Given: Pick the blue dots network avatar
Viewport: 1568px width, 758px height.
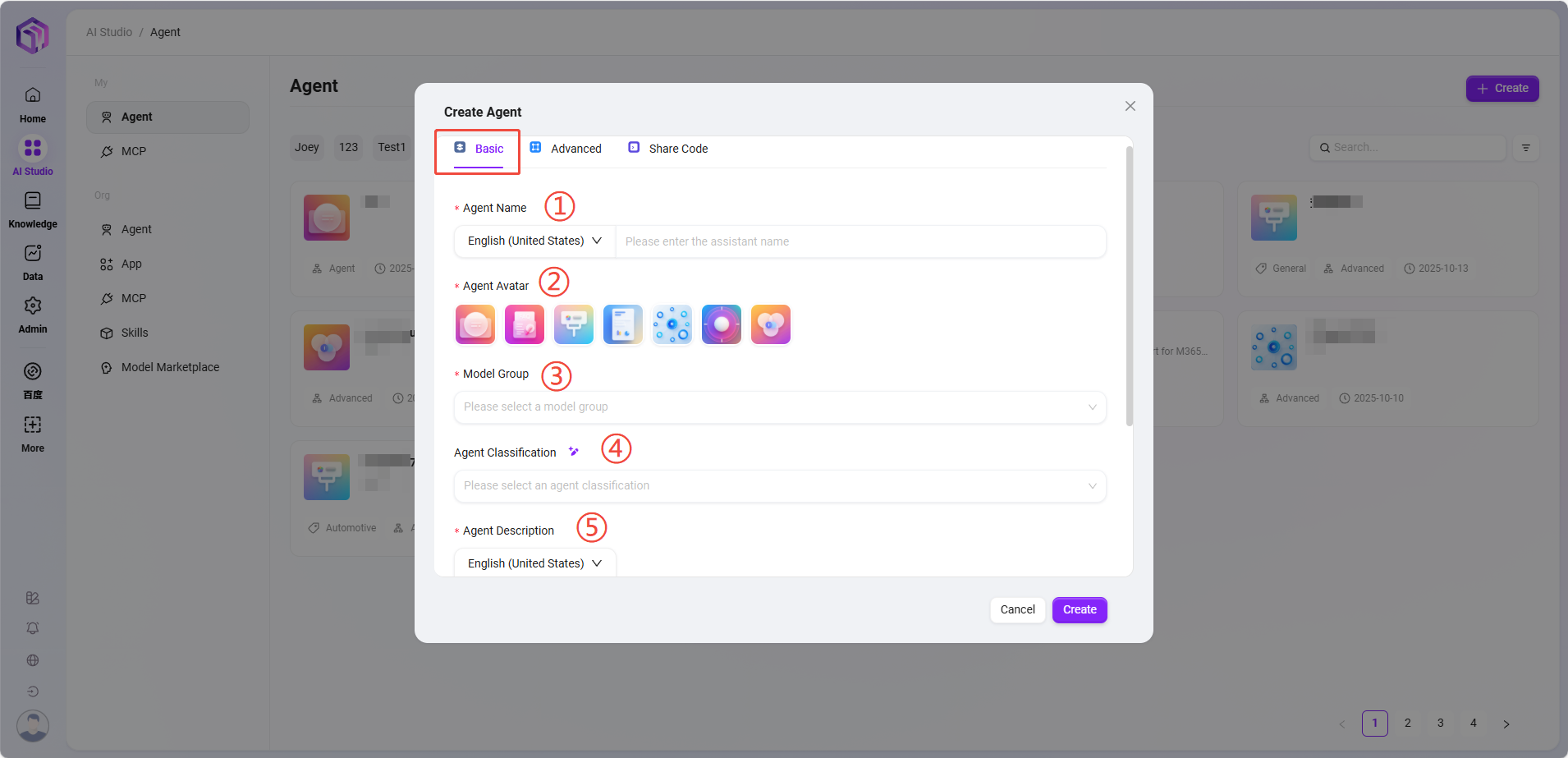Looking at the screenshot, I should 672,324.
